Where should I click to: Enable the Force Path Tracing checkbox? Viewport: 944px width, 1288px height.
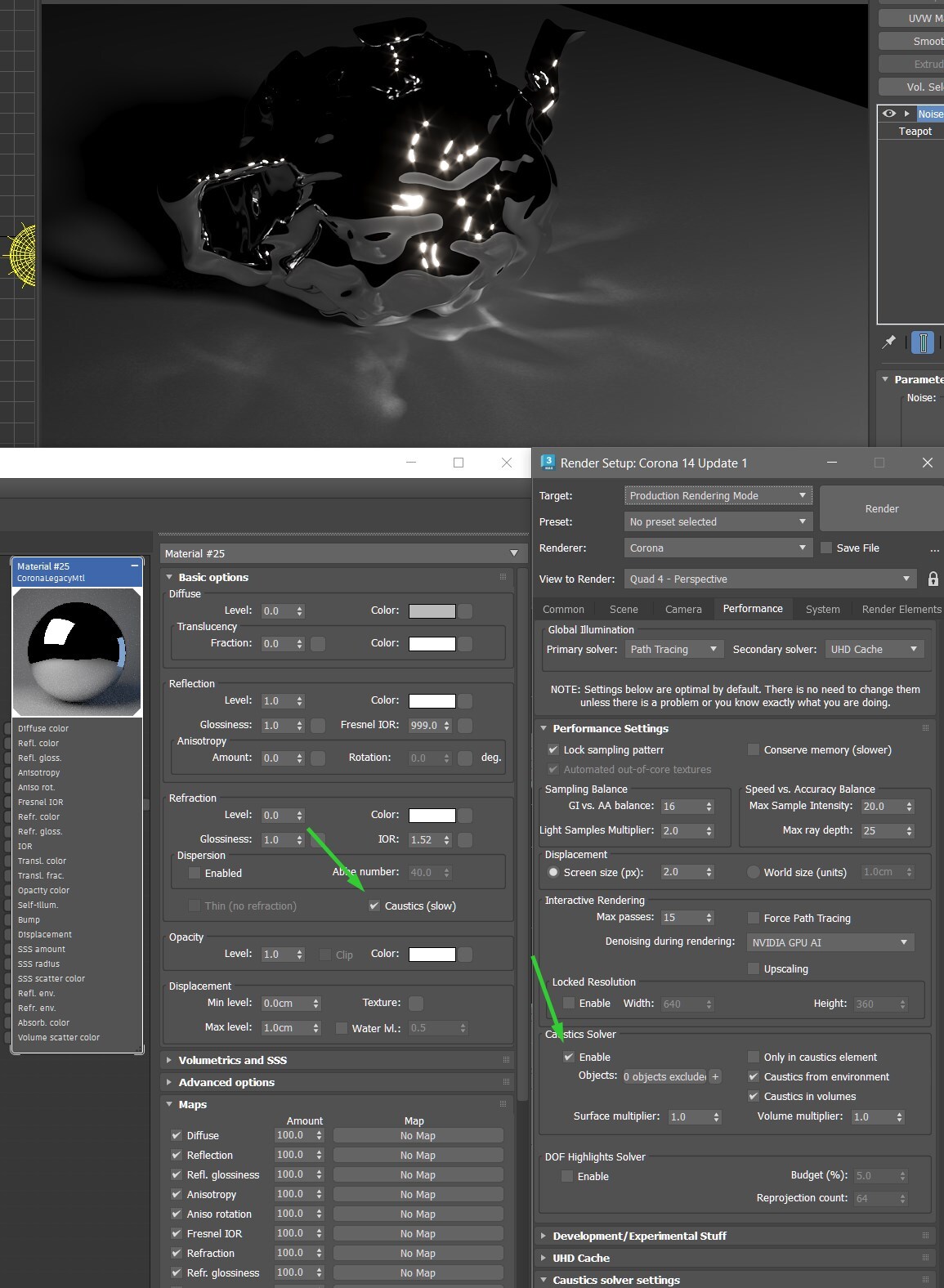754,918
